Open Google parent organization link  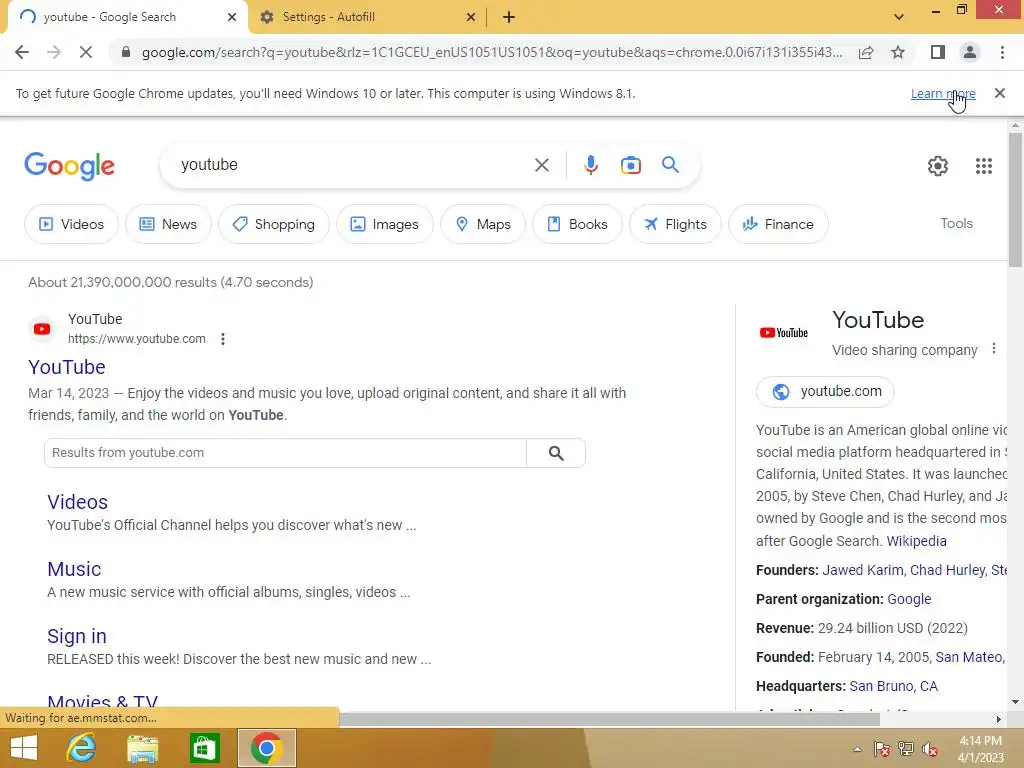909,599
